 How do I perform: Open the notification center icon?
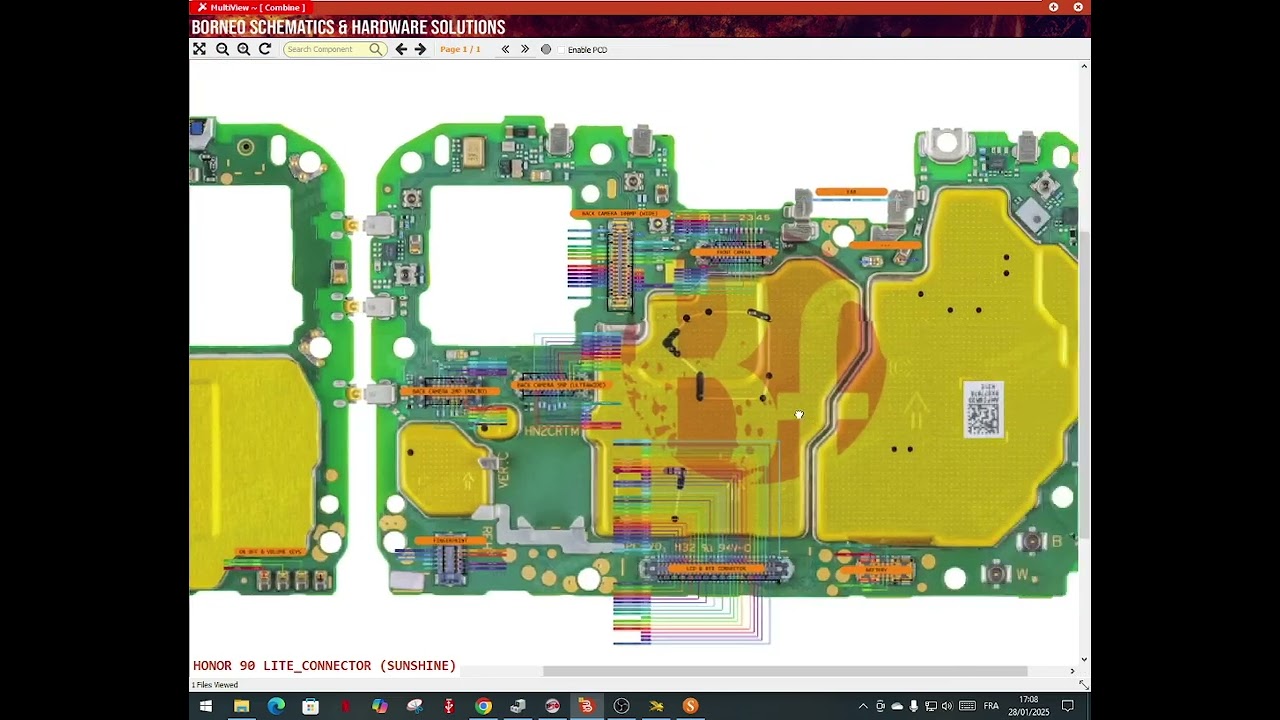click(1067, 706)
